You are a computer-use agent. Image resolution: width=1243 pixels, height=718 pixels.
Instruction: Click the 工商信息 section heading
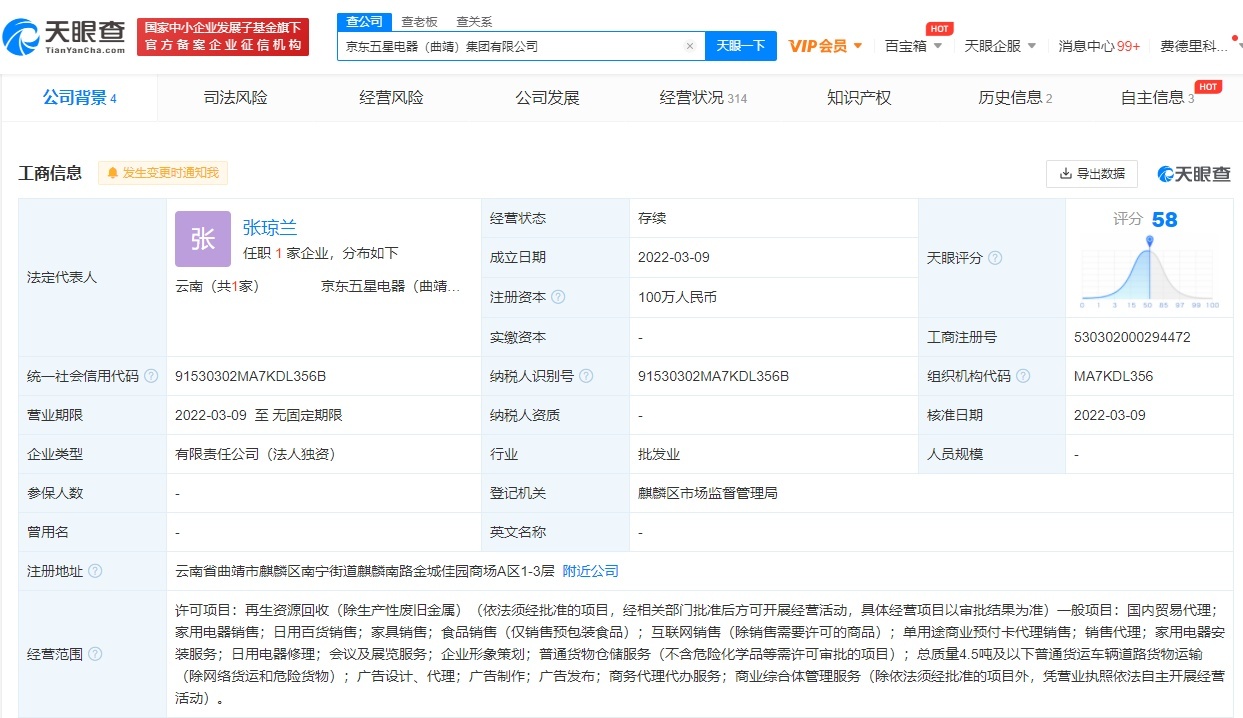(50, 173)
